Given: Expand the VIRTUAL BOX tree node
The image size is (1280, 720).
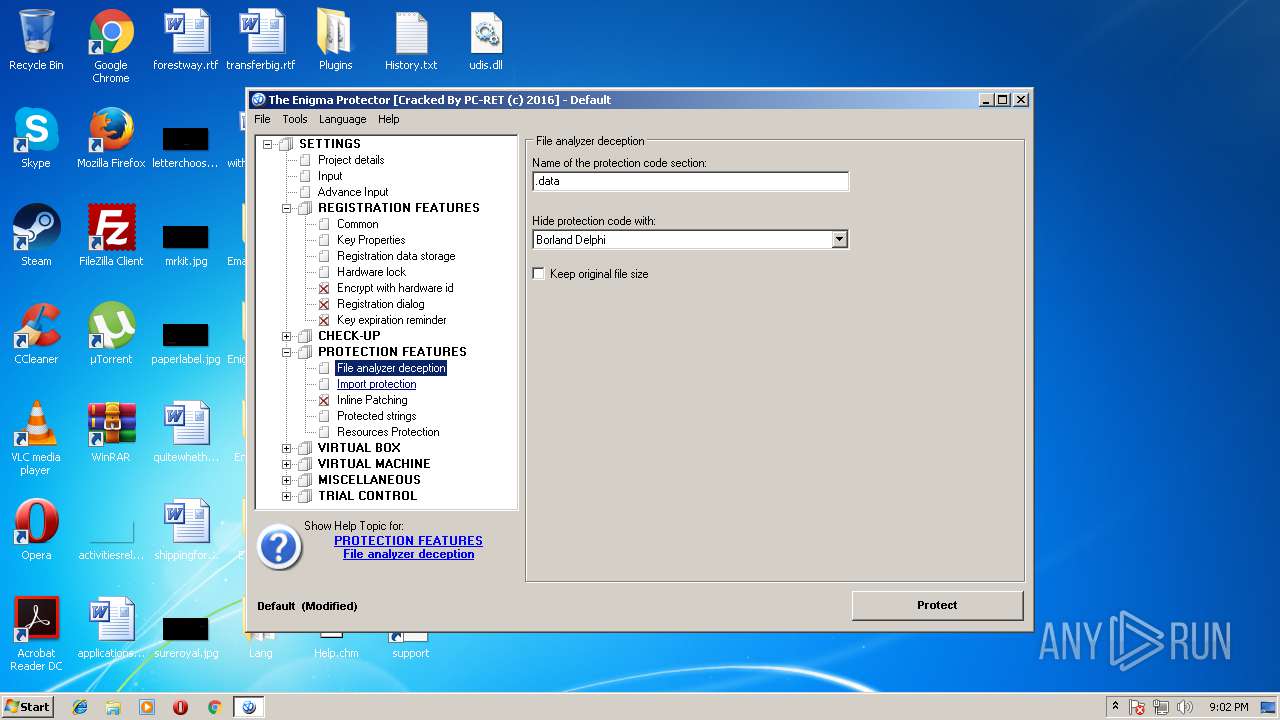Looking at the screenshot, I should point(287,448).
